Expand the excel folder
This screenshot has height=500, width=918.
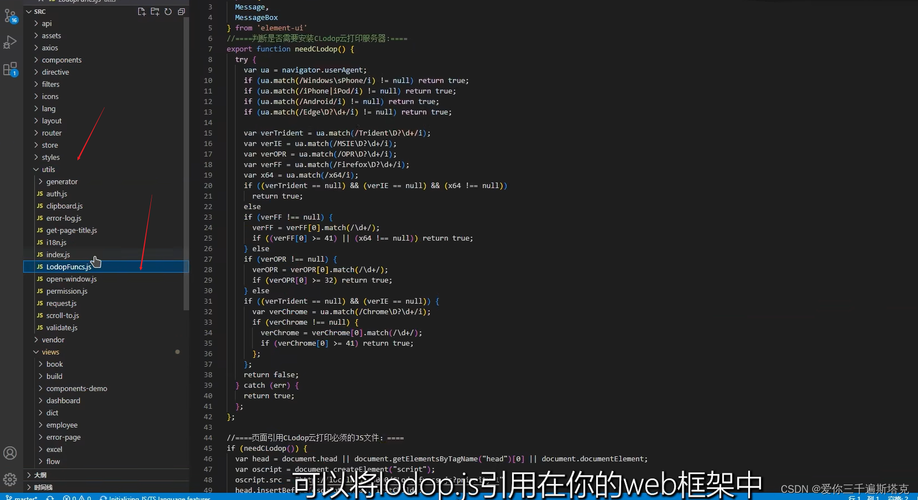pos(106,450)
